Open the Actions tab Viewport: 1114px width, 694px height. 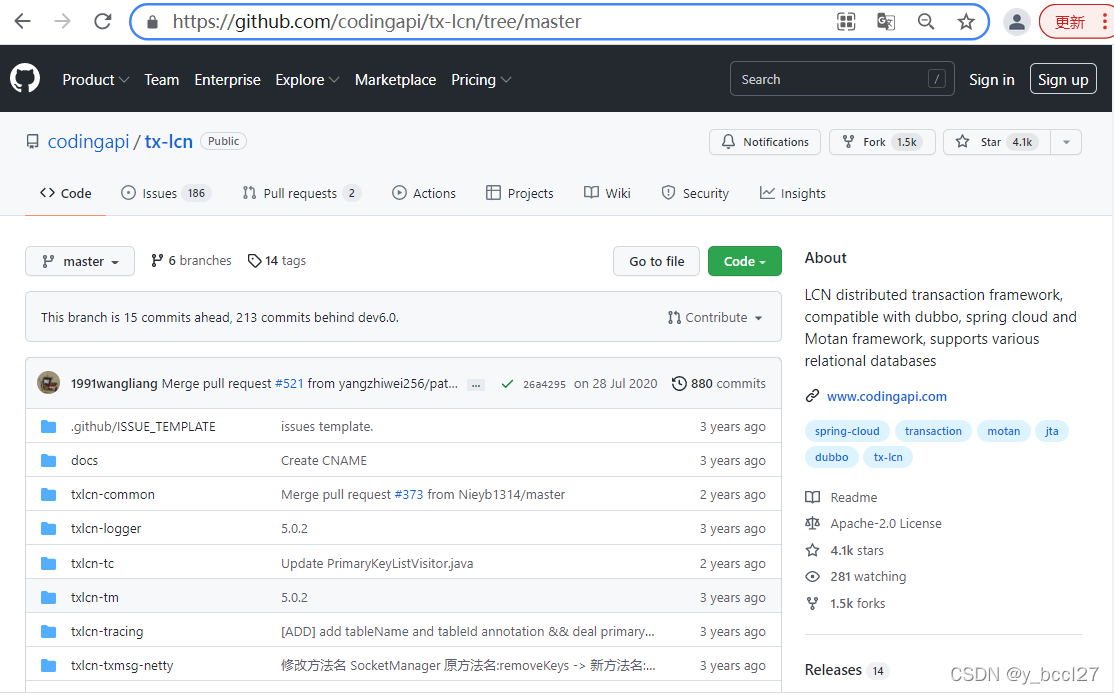click(423, 193)
